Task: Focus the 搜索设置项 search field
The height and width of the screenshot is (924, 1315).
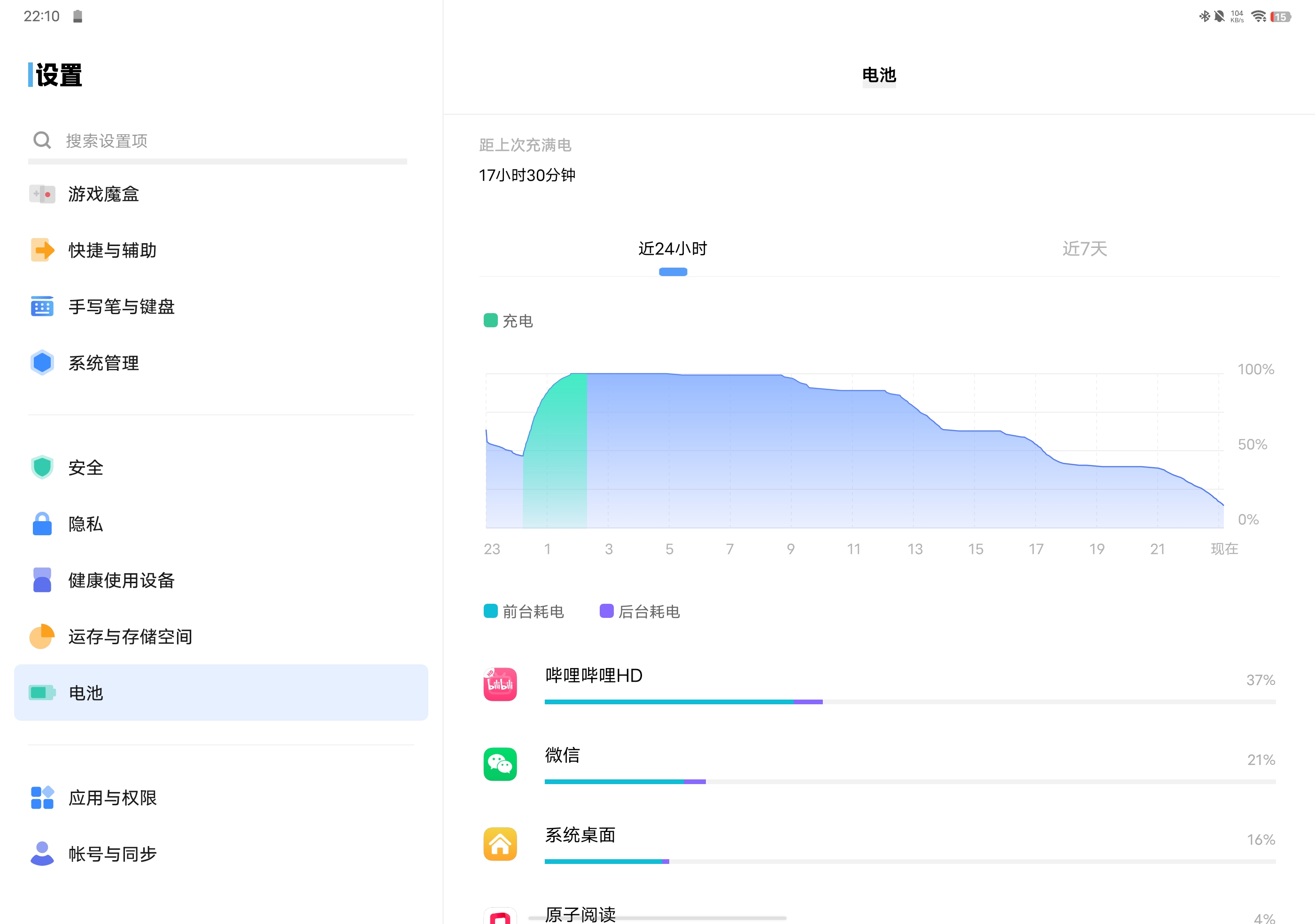Action: coord(217,141)
